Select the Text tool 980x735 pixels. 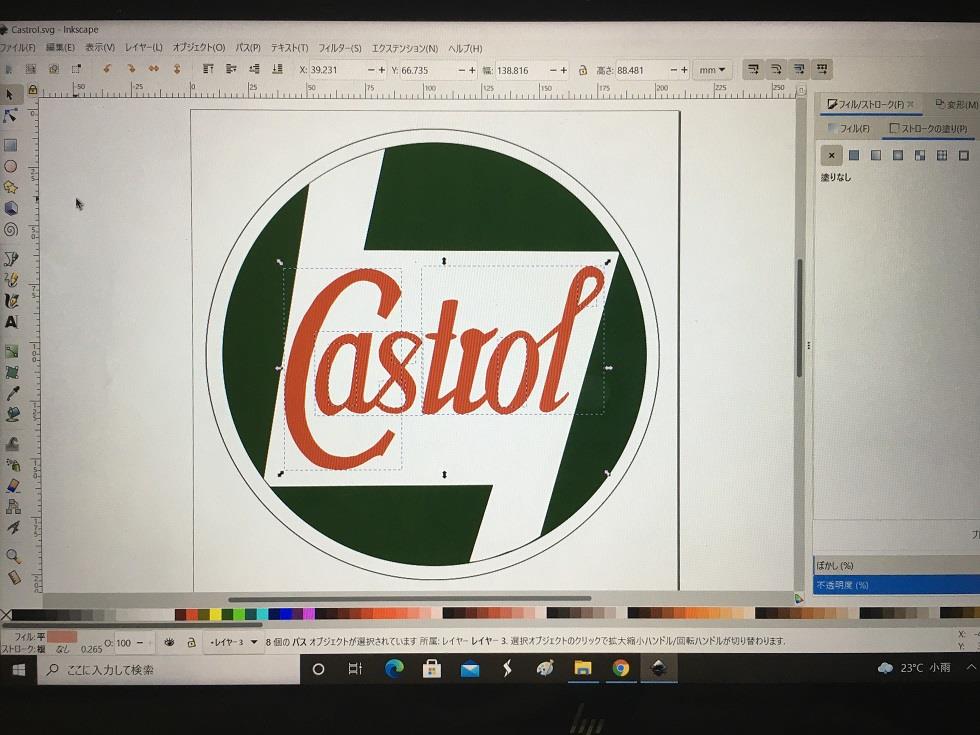11,322
